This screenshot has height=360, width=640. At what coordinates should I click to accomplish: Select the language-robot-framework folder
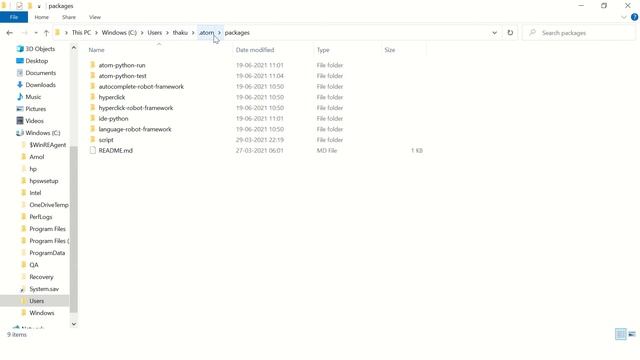[135, 129]
